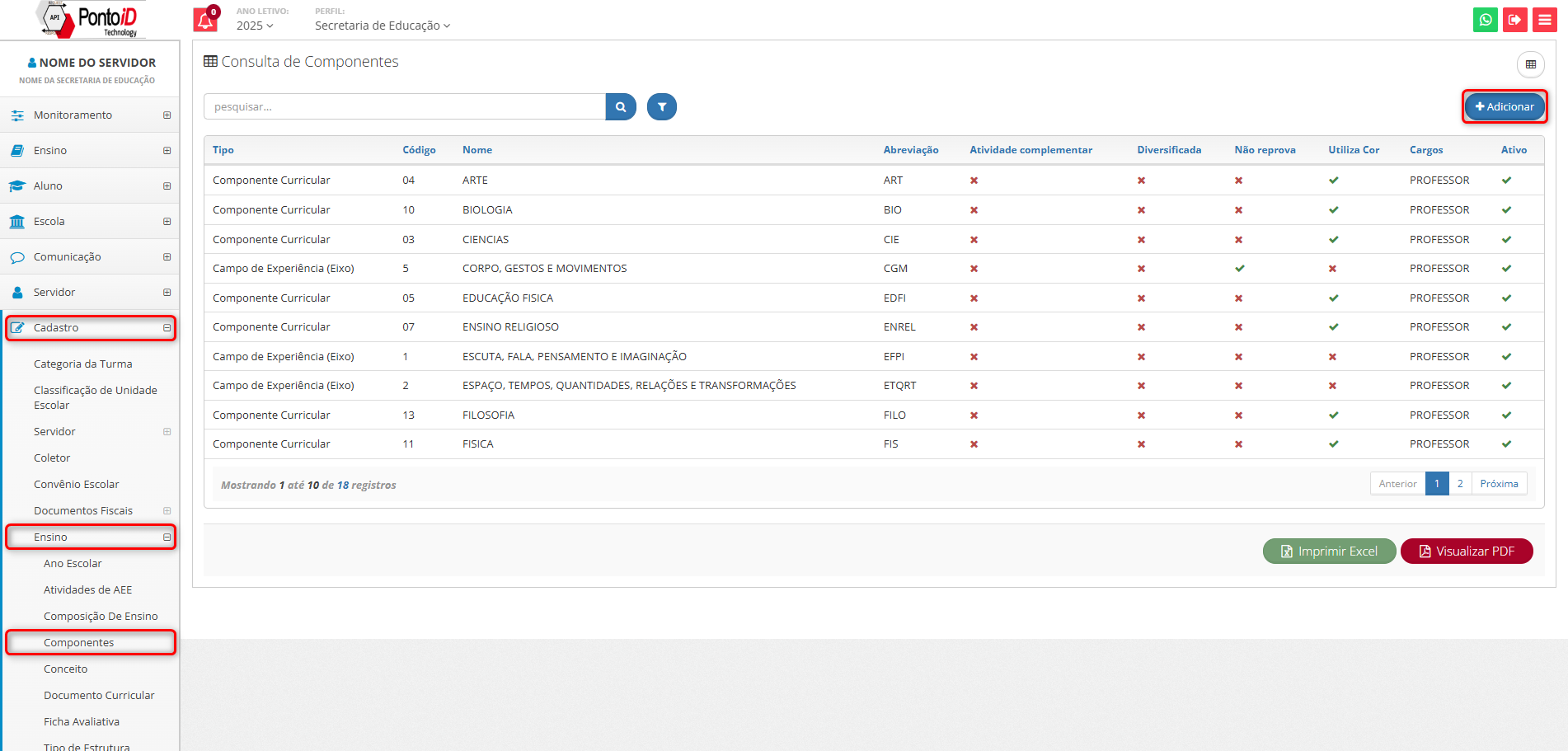Collapse the Ensino submenu under Cadastro
Screen dimensions: 1568x751
pos(167,537)
